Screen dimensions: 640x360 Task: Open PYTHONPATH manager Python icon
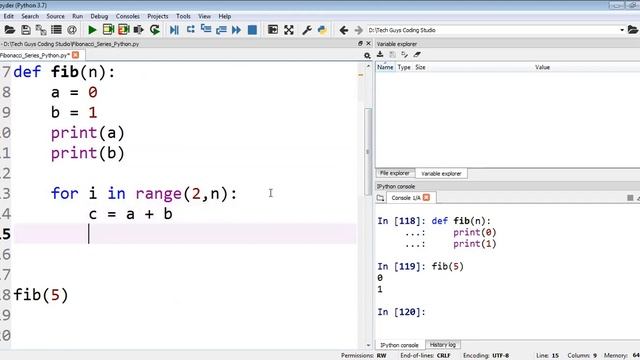click(x=322, y=30)
